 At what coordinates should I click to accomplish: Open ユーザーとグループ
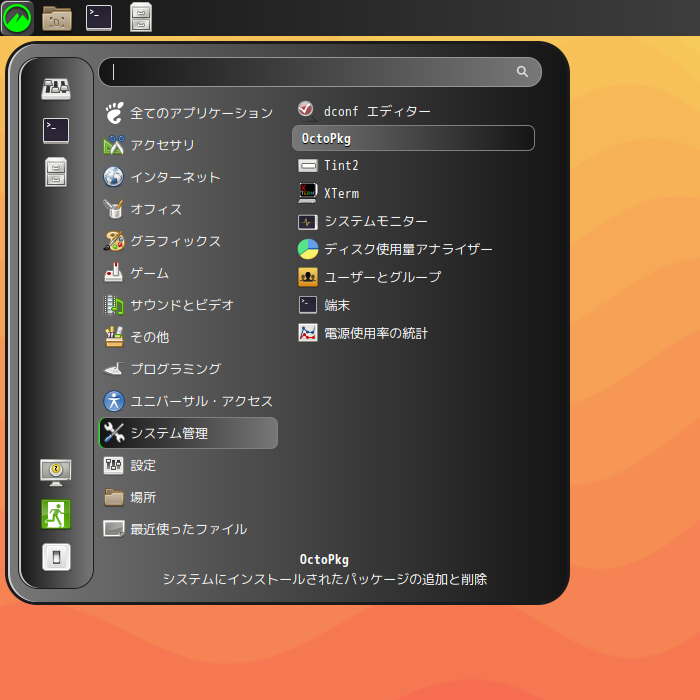413,277
